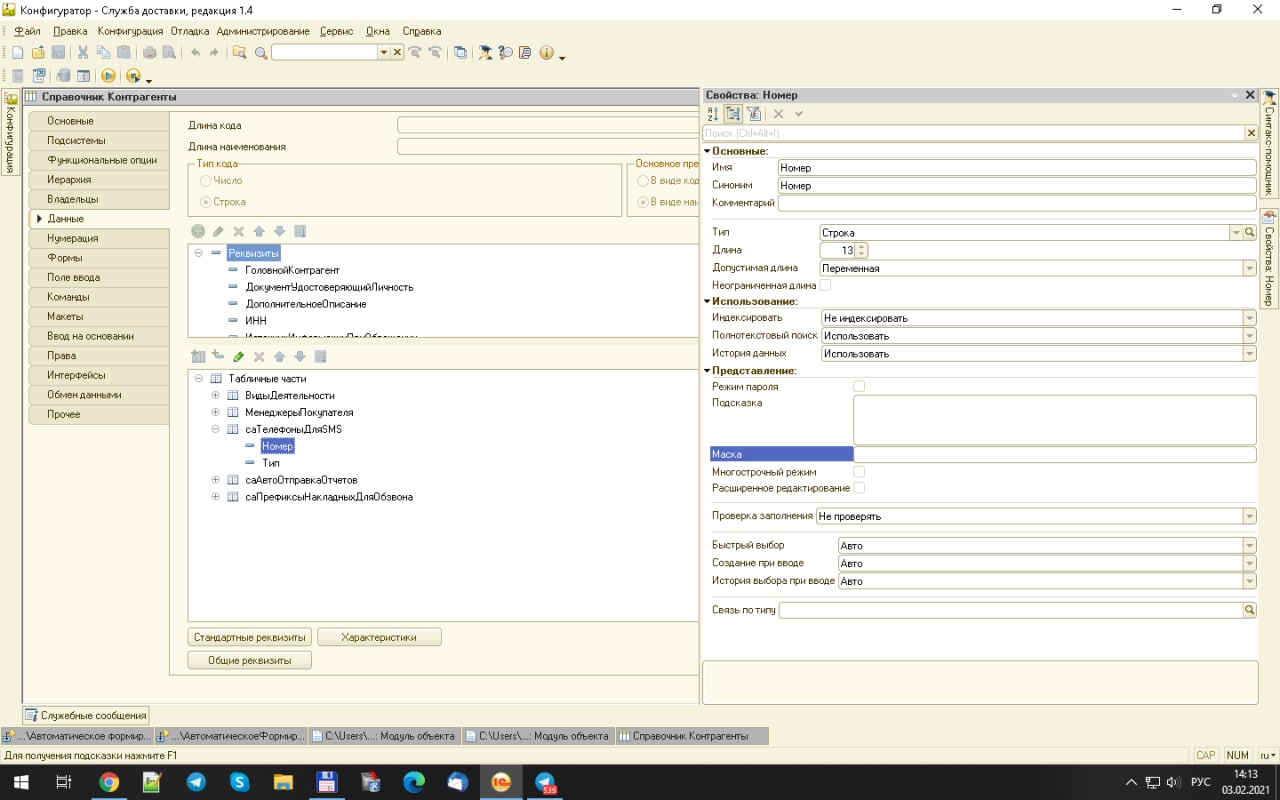Enable the Неограниченная длина checkbox

[825, 286]
